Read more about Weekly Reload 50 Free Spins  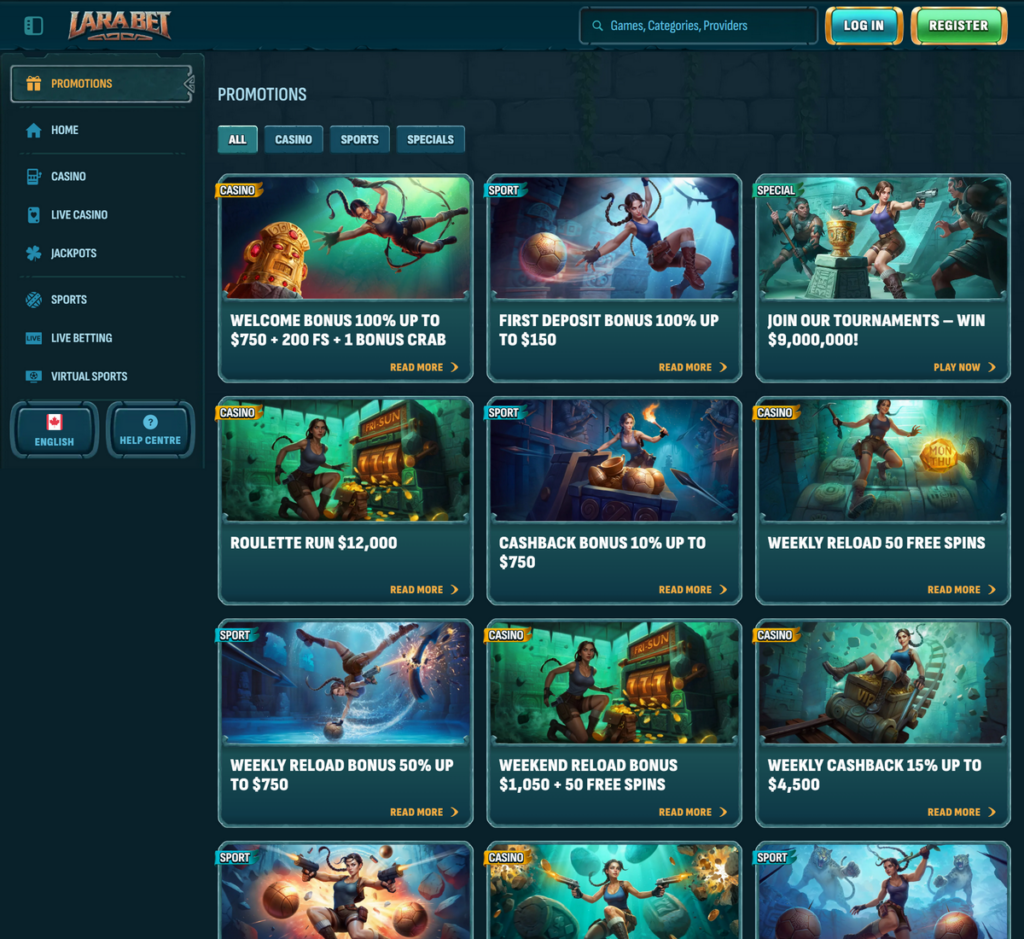coord(961,590)
